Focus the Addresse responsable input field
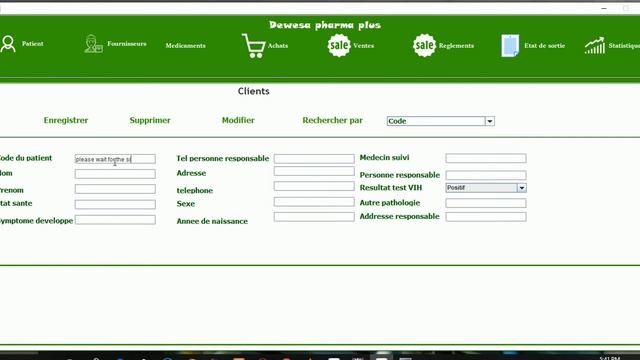Image resolution: width=640 pixels, height=360 pixels. click(x=486, y=217)
